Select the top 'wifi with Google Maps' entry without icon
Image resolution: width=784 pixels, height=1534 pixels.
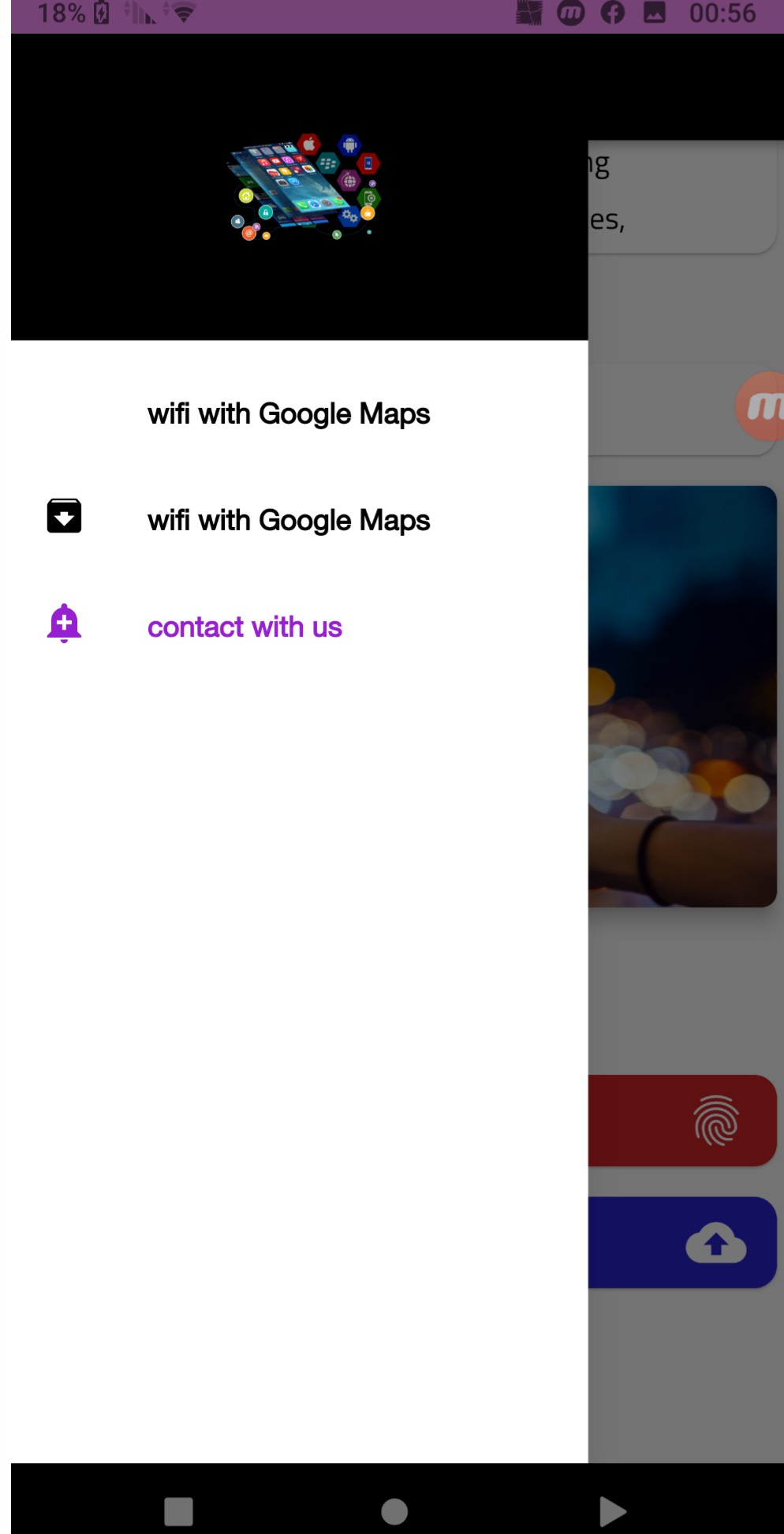click(289, 414)
